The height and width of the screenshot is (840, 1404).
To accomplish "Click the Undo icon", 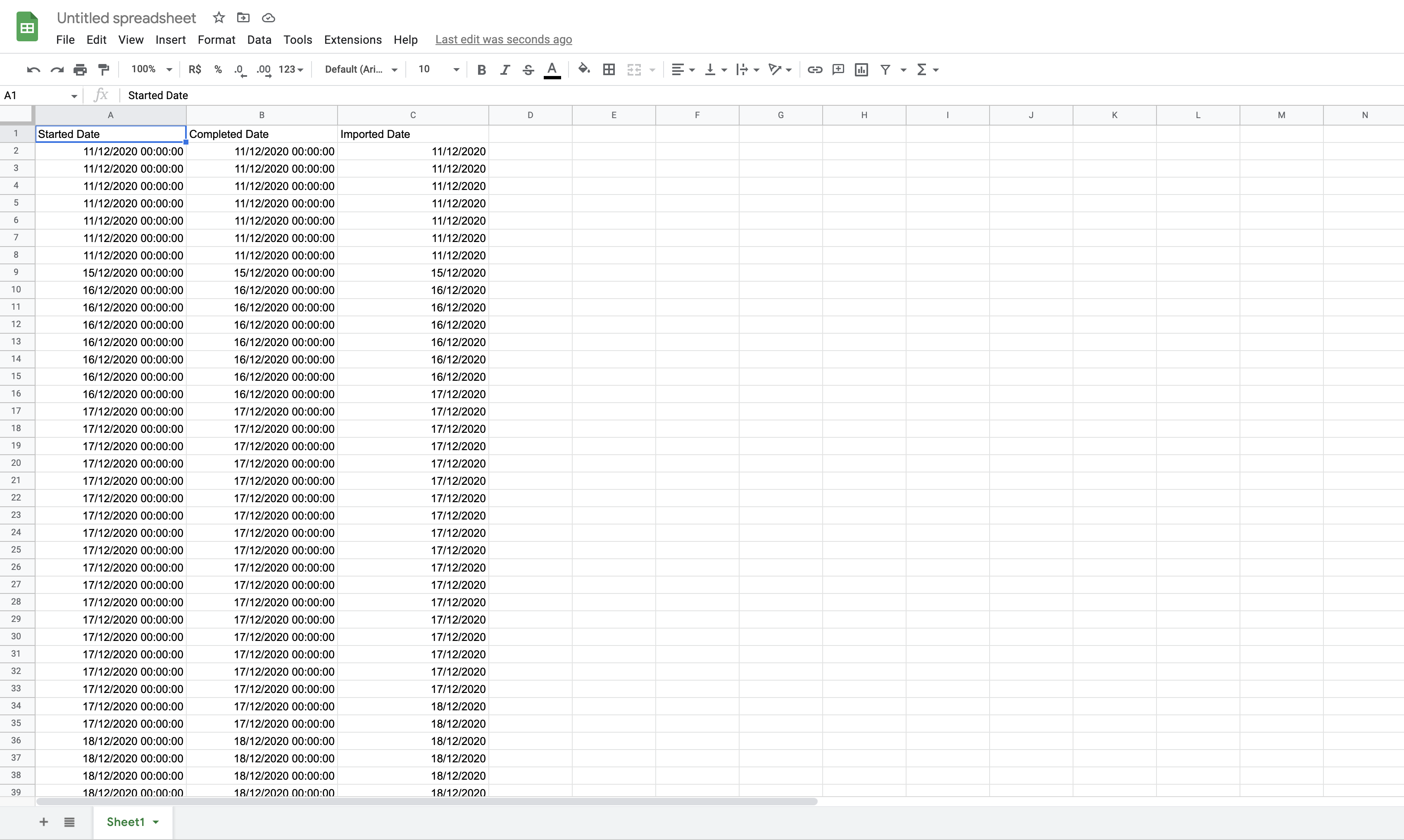I will [33, 70].
